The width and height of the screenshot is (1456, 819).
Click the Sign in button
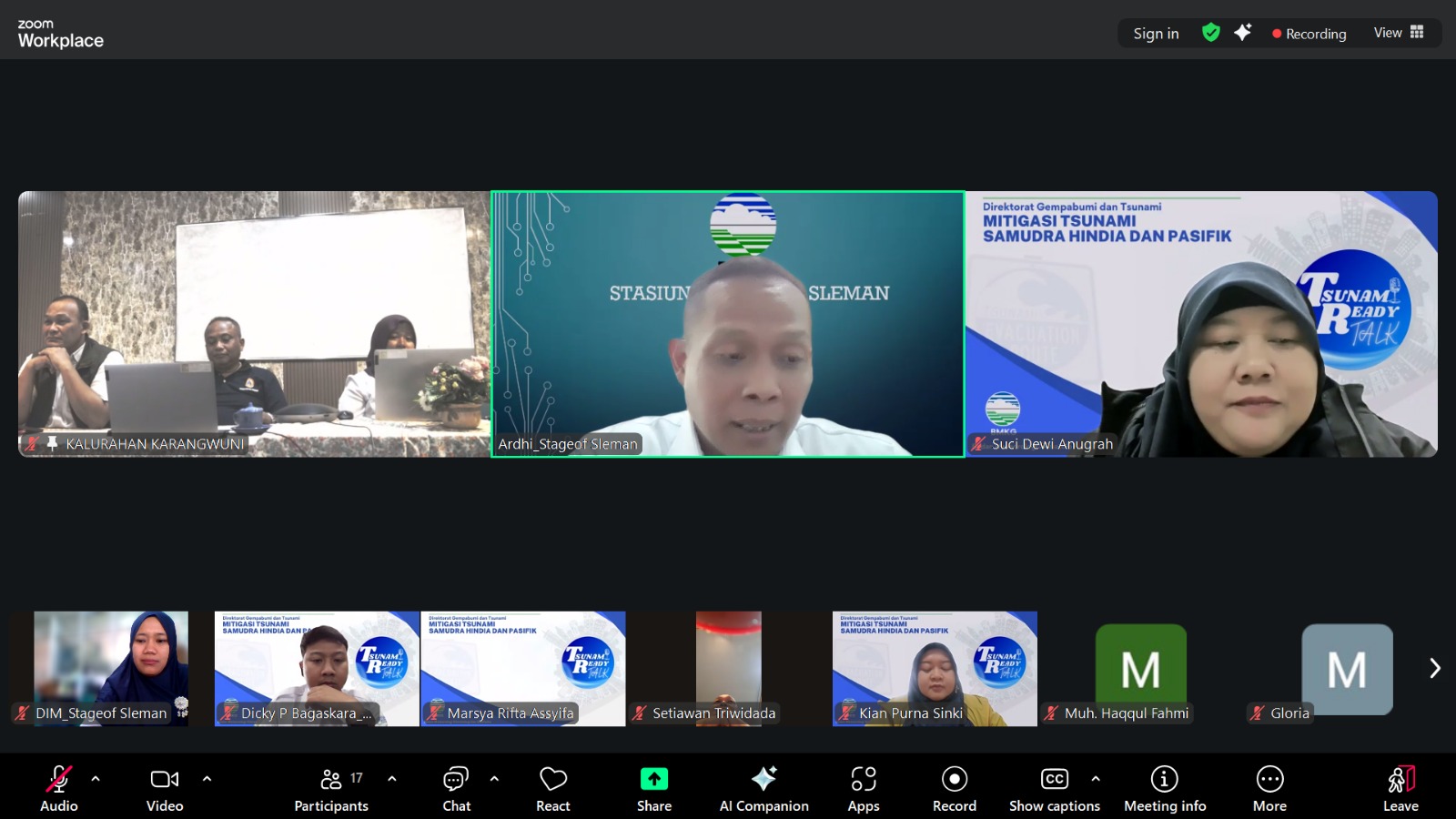(1156, 34)
